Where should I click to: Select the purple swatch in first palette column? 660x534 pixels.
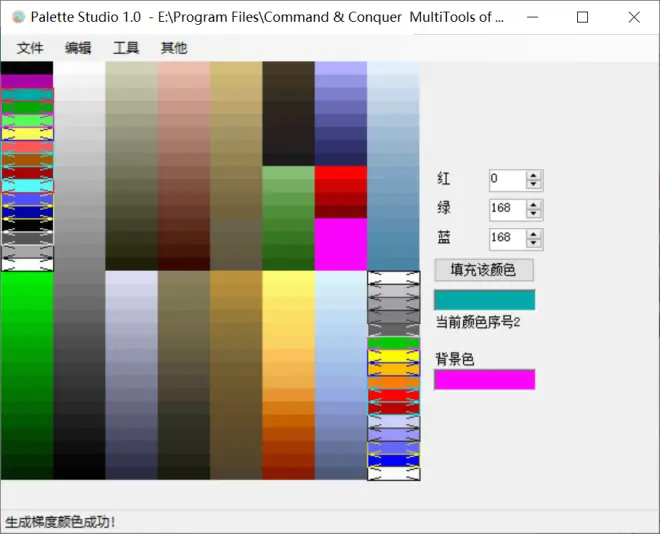tap(27, 81)
